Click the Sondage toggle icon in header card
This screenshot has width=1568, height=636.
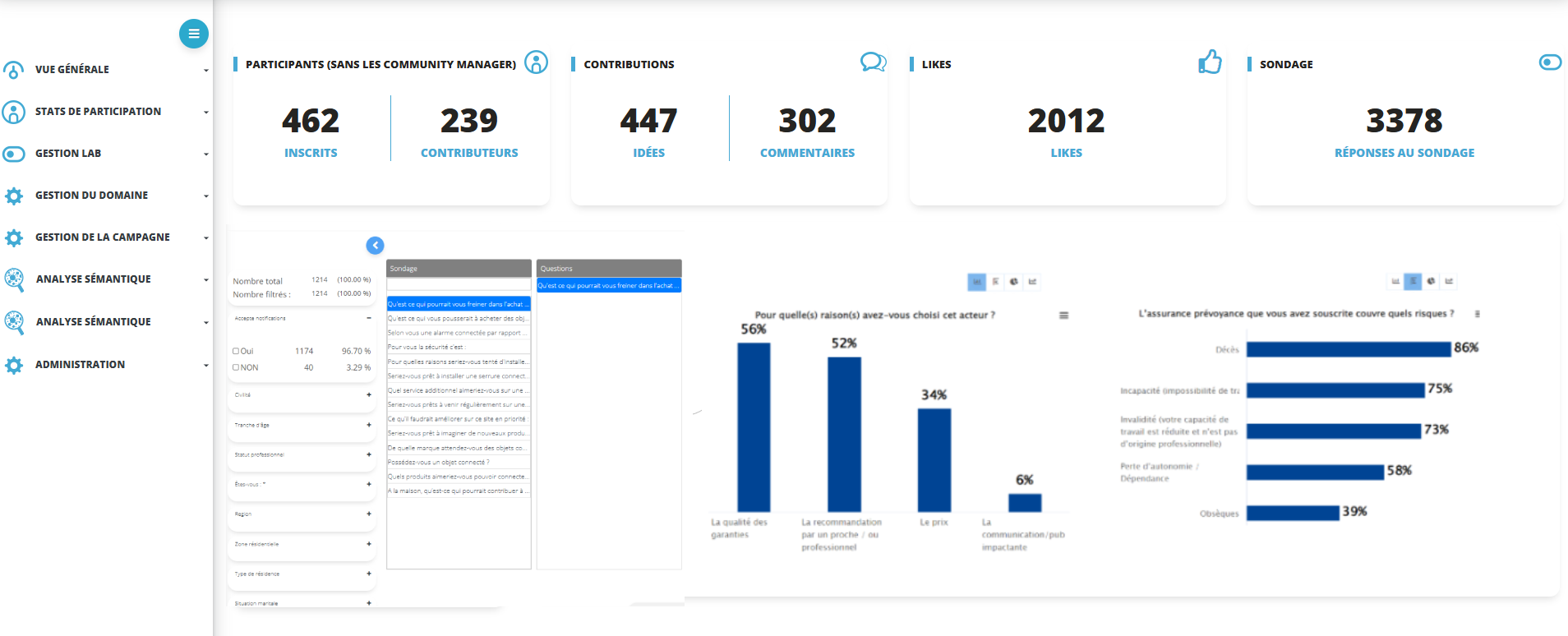coord(1550,62)
